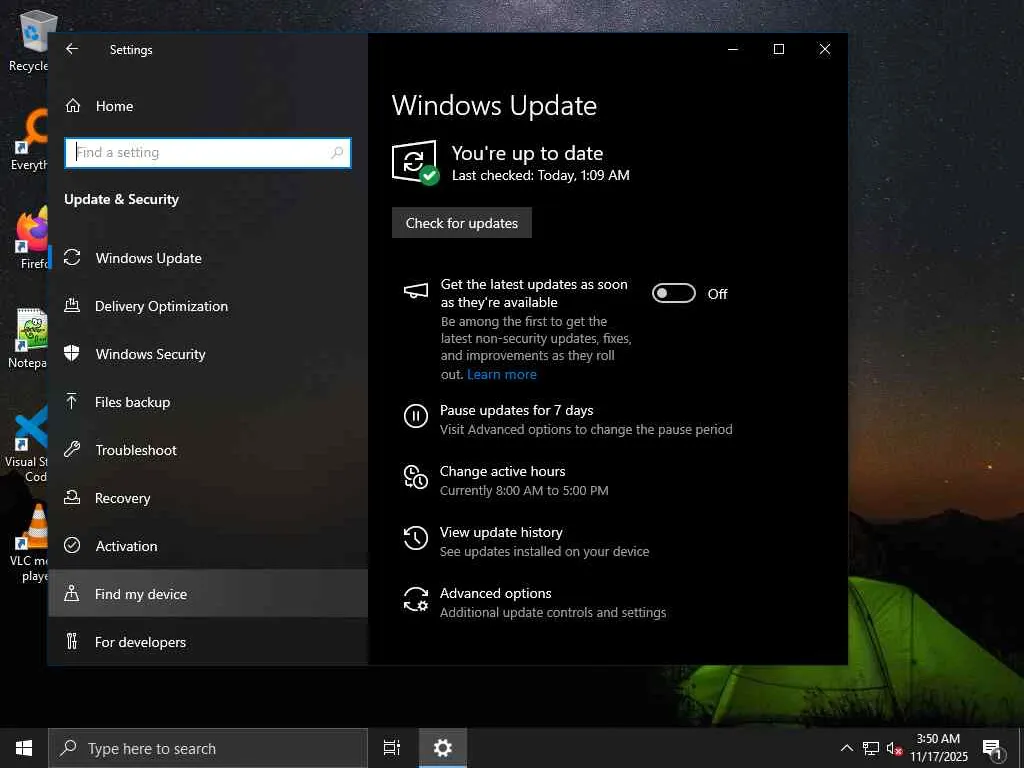Click the Check for updates button
Screen dimensions: 1024x768
click(462, 223)
